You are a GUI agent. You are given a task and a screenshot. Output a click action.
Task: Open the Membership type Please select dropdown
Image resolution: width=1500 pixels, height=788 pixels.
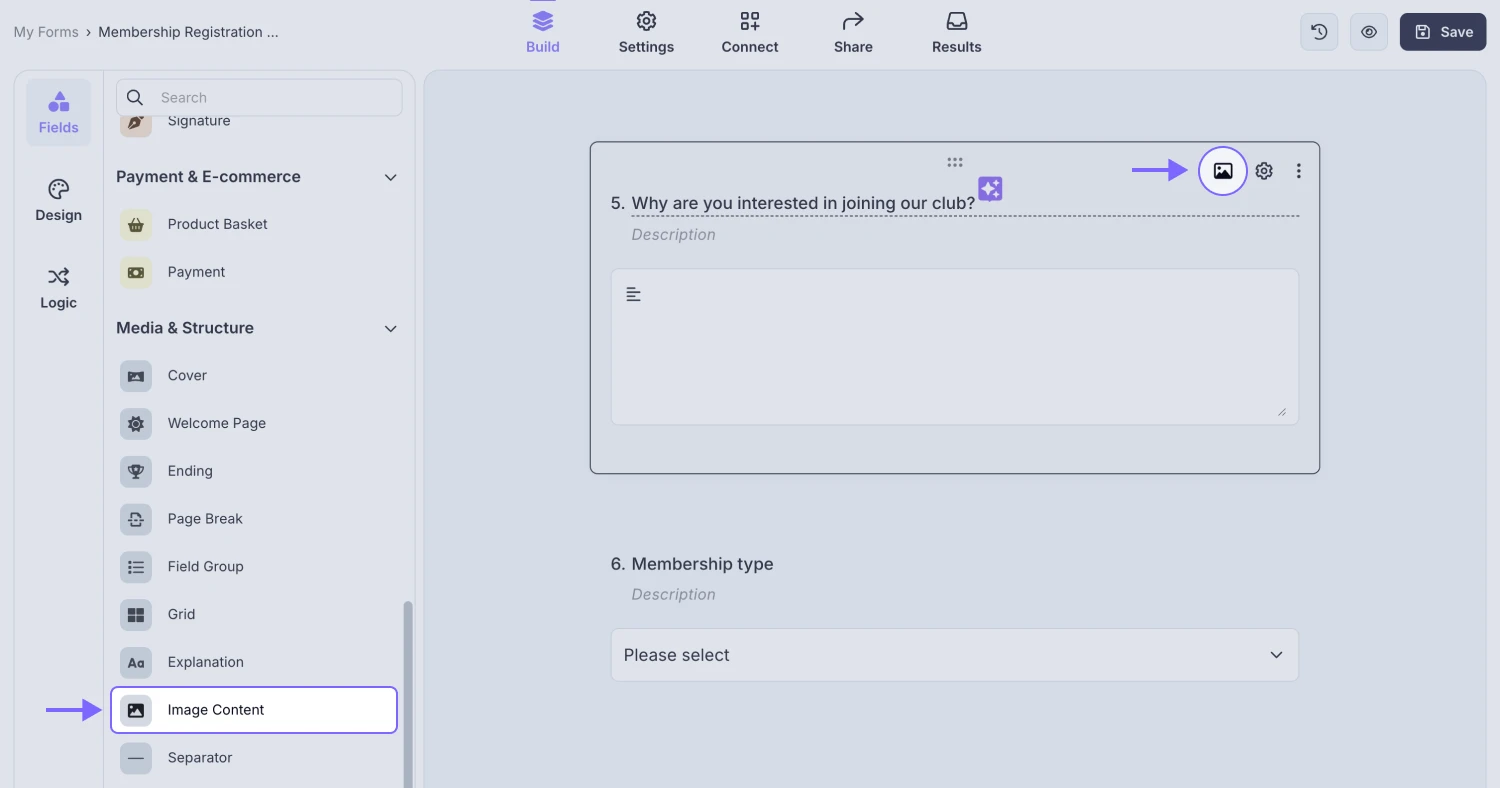[954, 654]
